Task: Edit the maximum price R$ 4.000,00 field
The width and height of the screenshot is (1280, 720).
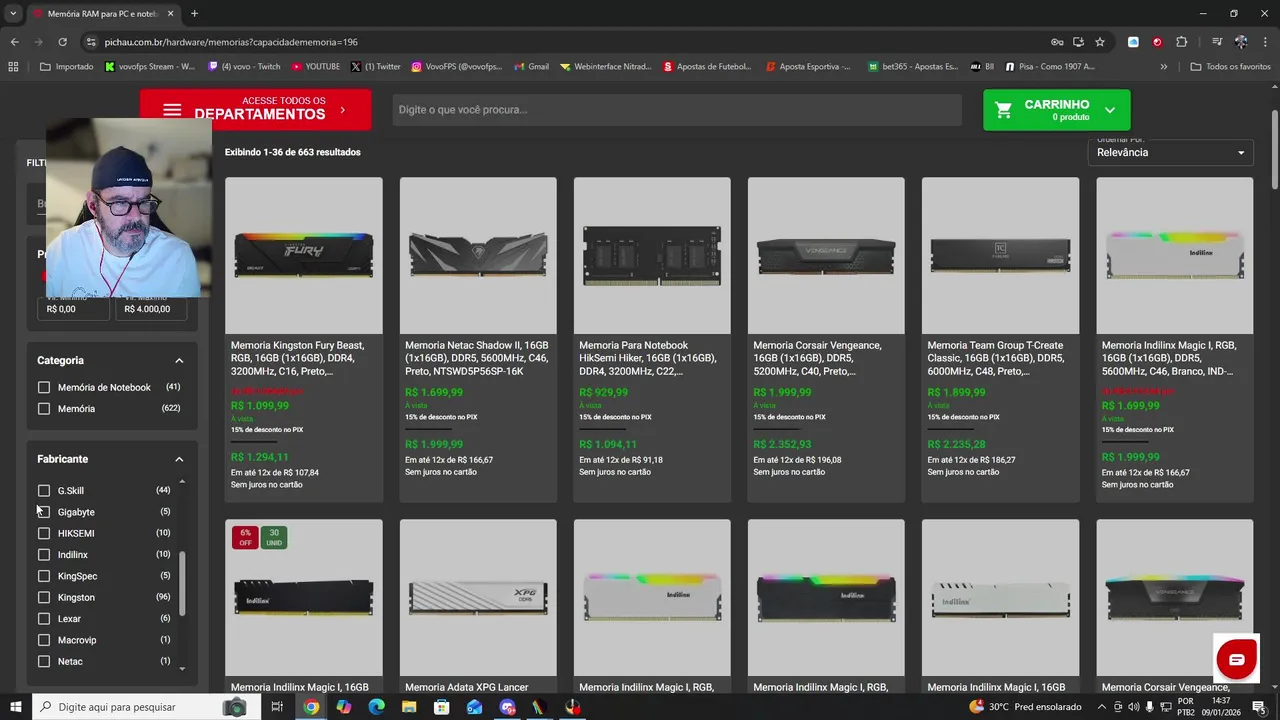Action: tap(151, 309)
